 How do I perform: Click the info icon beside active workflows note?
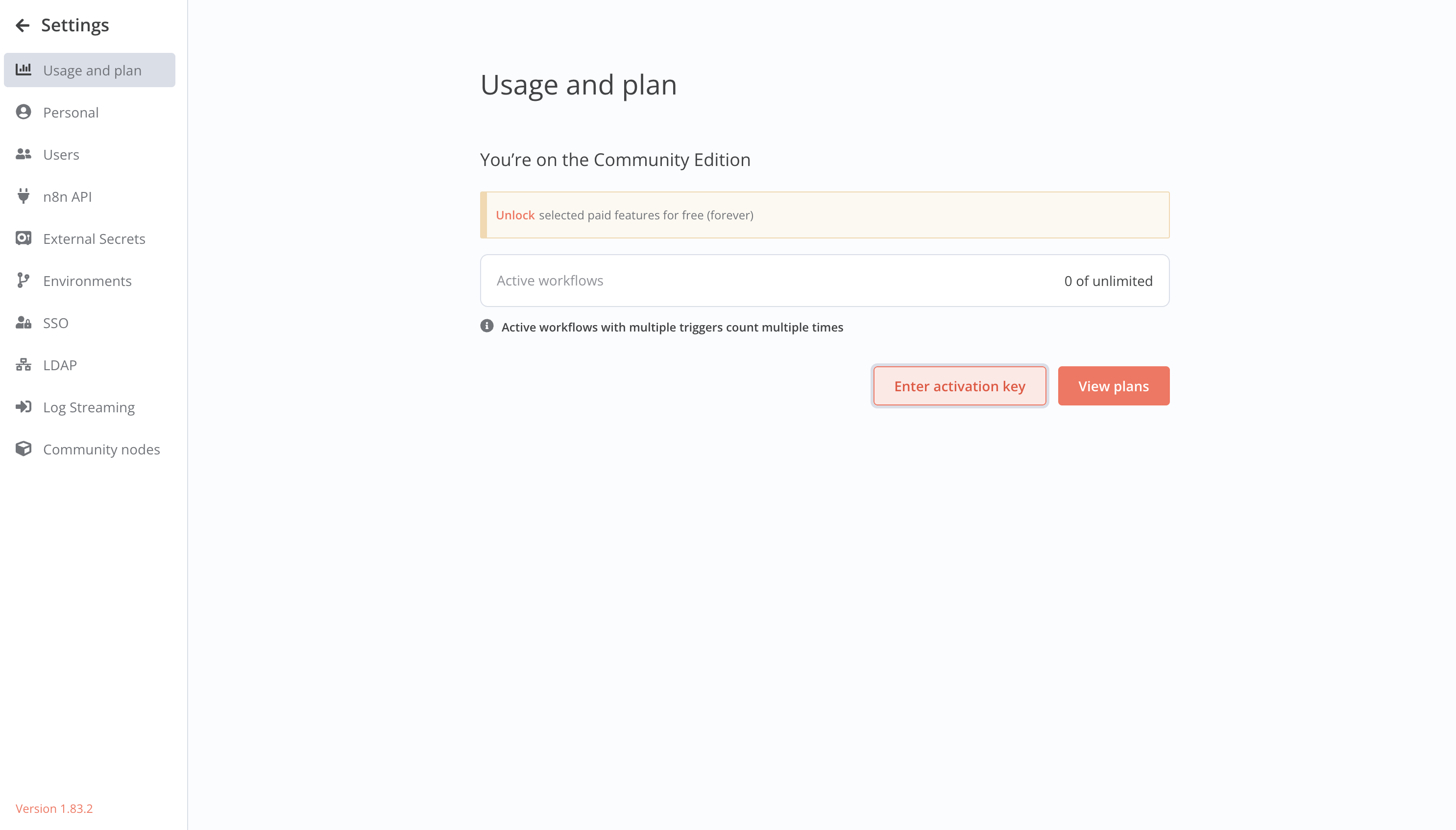[x=486, y=326]
